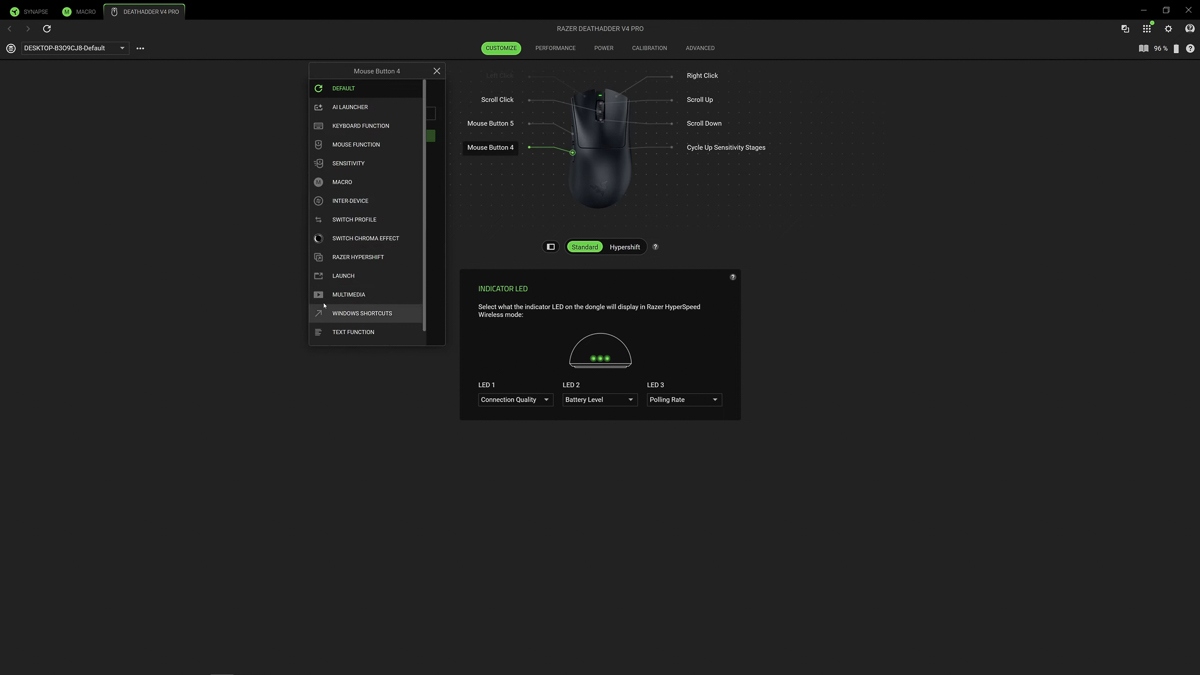Click the profile icon left of dropdown
This screenshot has height=675, width=1200.
(x=11, y=48)
